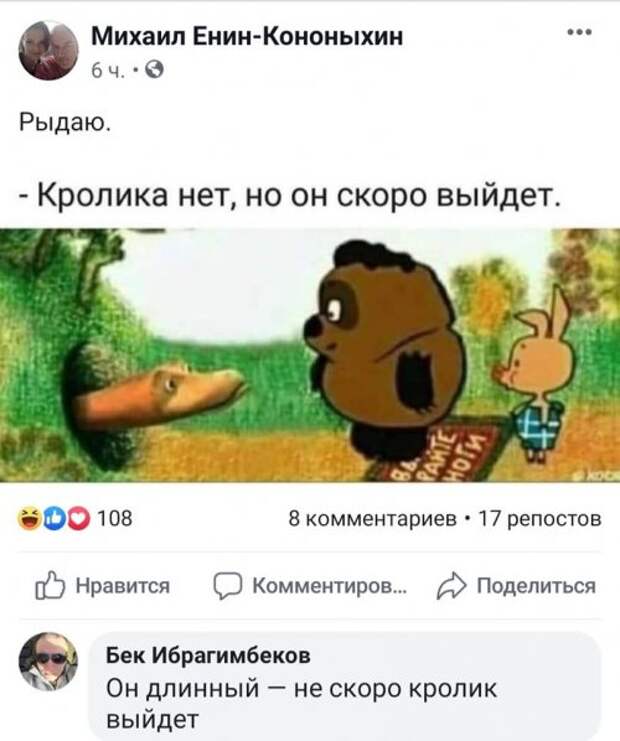View the 17 репостов list
Image resolution: width=620 pixels, height=741 pixels.
[540, 519]
